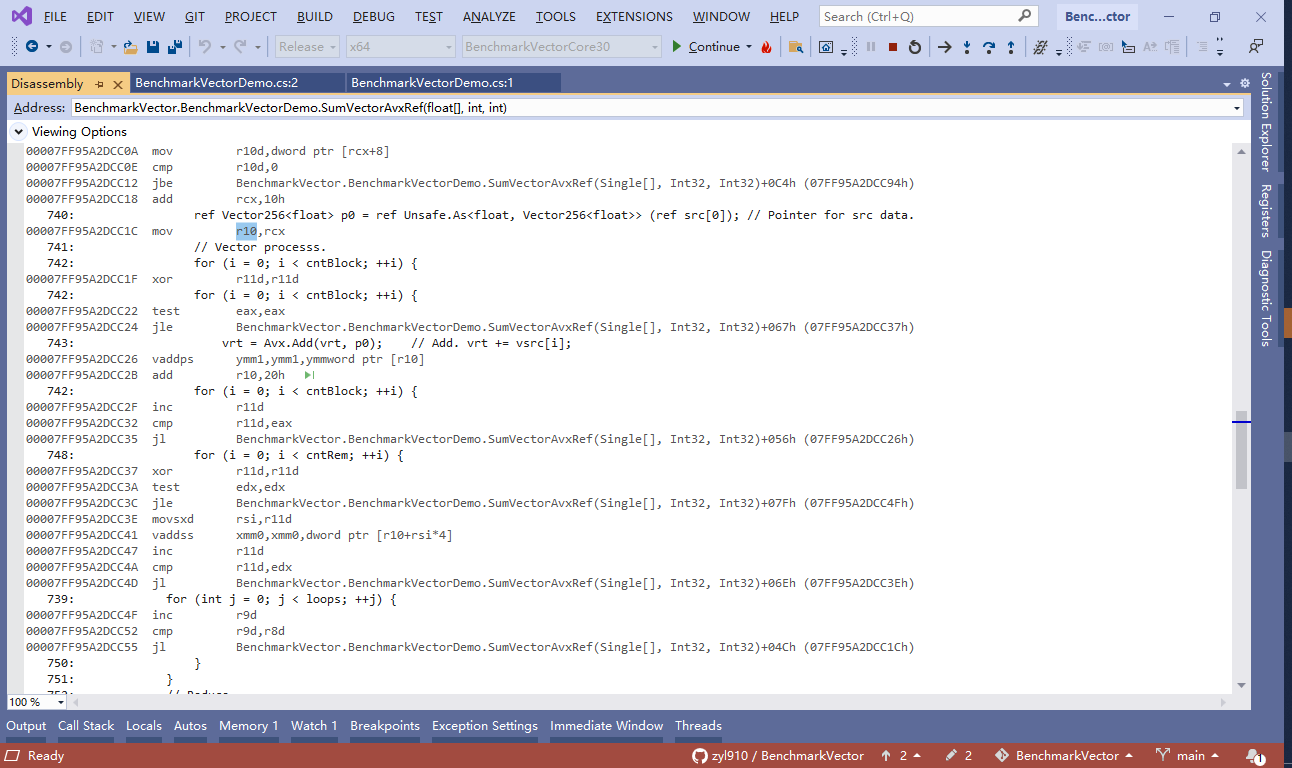Open the Threads panel tab
The height and width of the screenshot is (768, 1292).
(698, 726)
